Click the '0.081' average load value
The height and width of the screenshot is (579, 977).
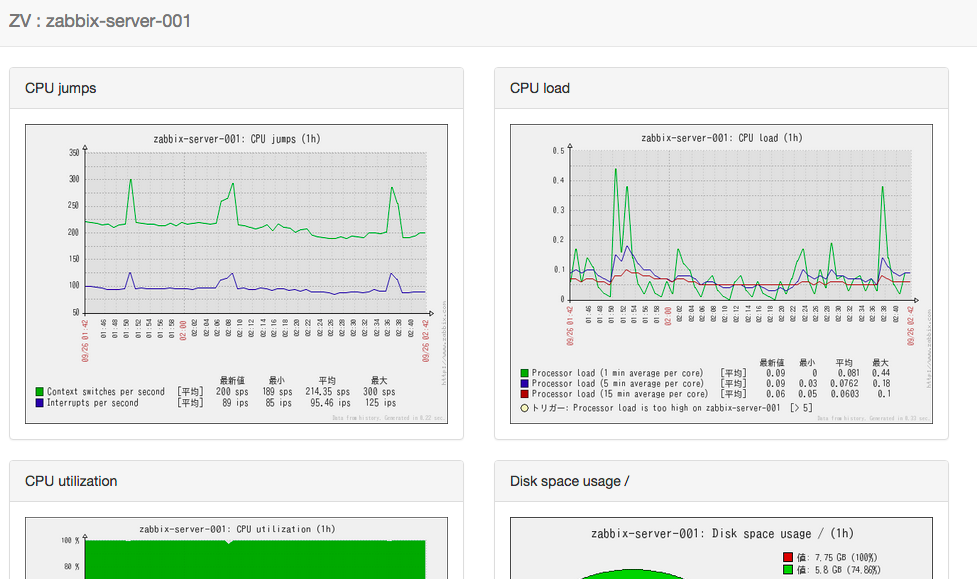[848, 373]
